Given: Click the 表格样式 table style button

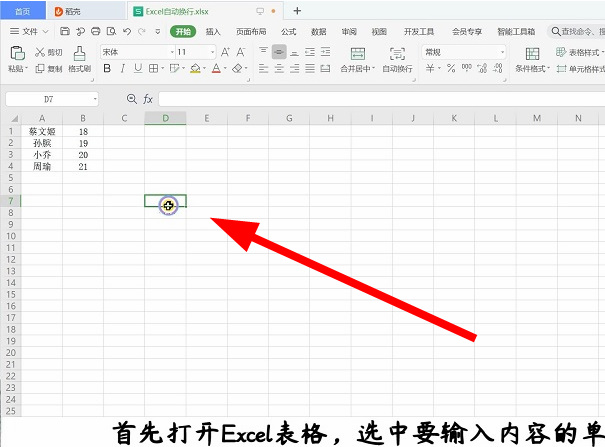Looking at the screenshot, I should [x=580, y=52].
